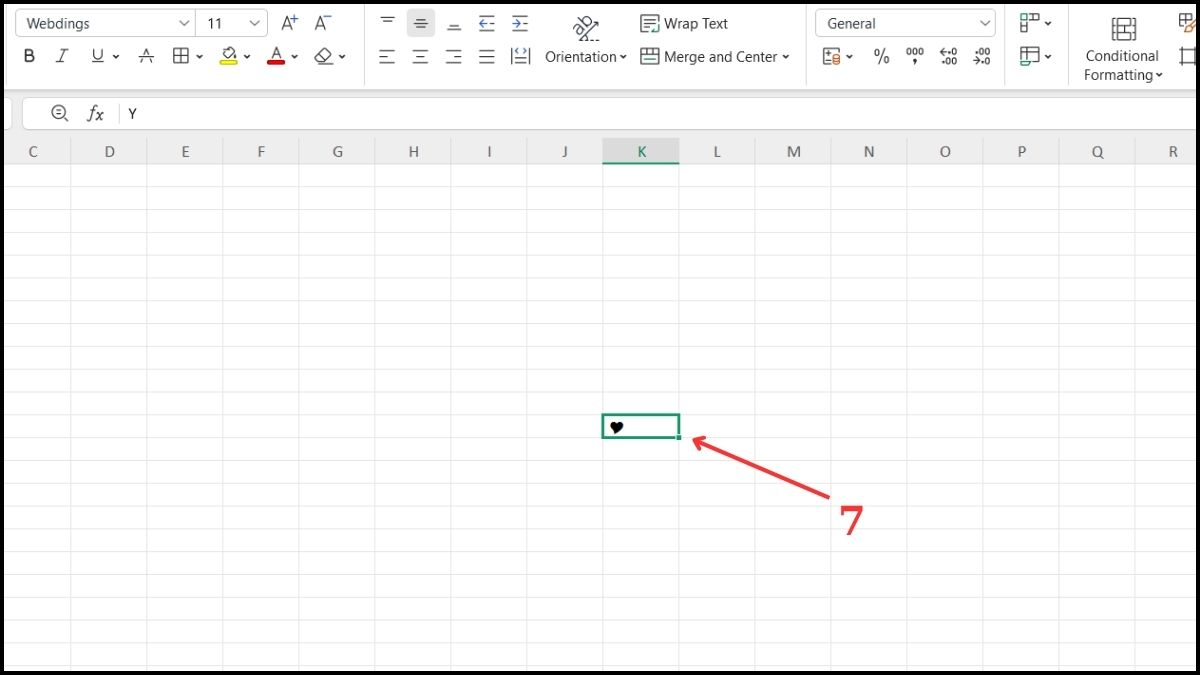Screen dimensions: 1200x675
Task: Increase the font size
Action: 288,22
